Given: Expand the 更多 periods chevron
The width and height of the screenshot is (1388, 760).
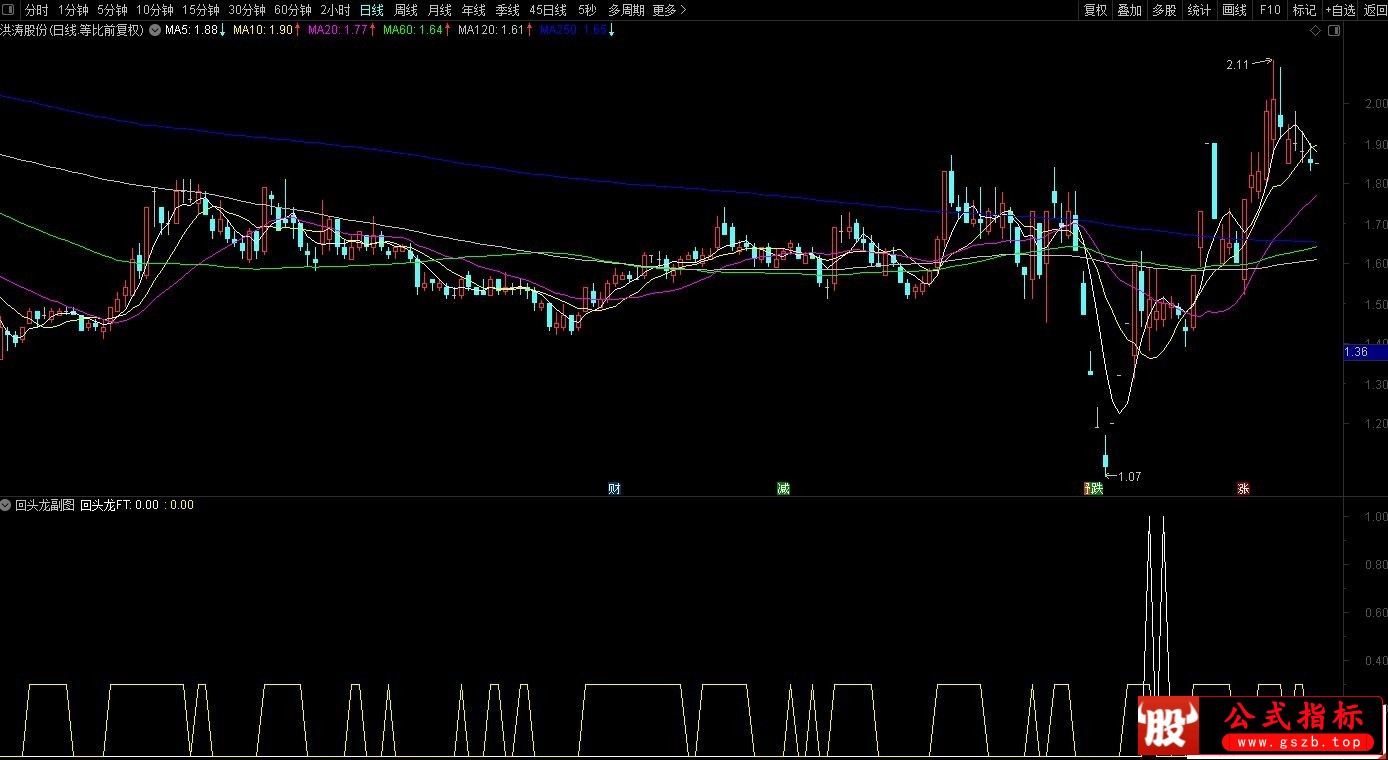Looking at the screenshot, I should [683, 10].
